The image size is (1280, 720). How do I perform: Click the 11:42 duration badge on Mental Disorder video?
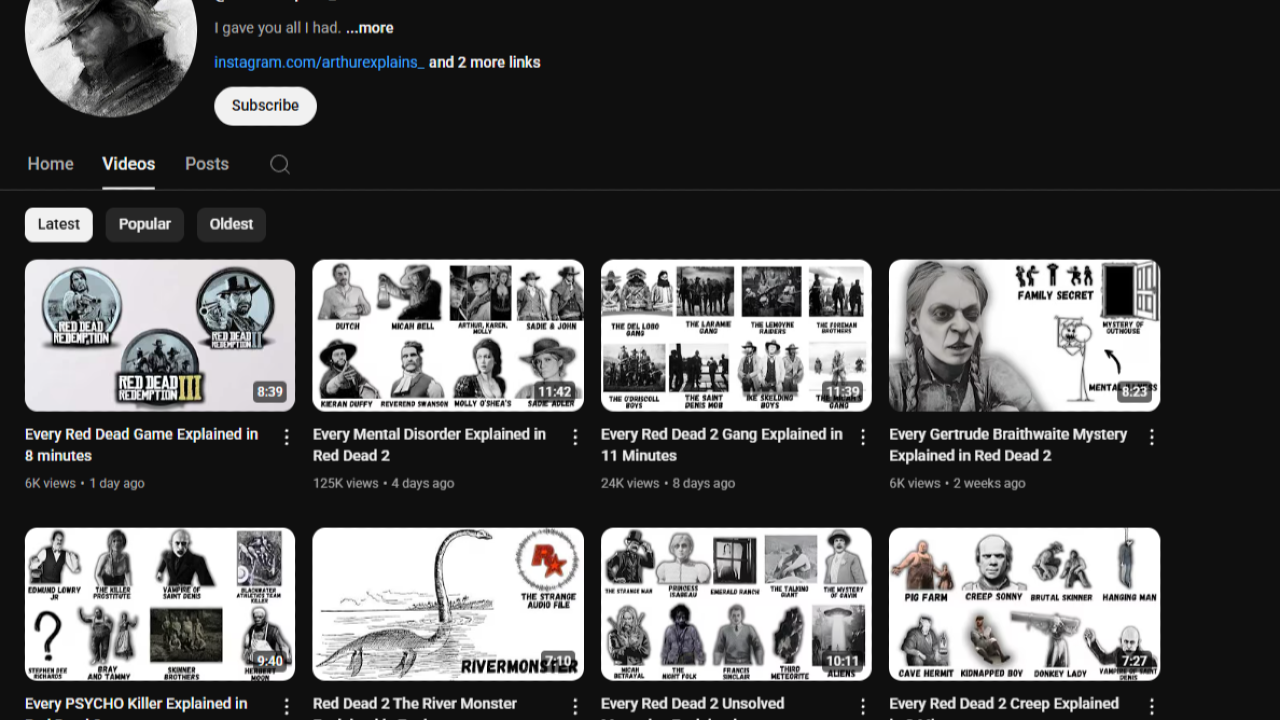pyautogui.click(x=557, y=392)
